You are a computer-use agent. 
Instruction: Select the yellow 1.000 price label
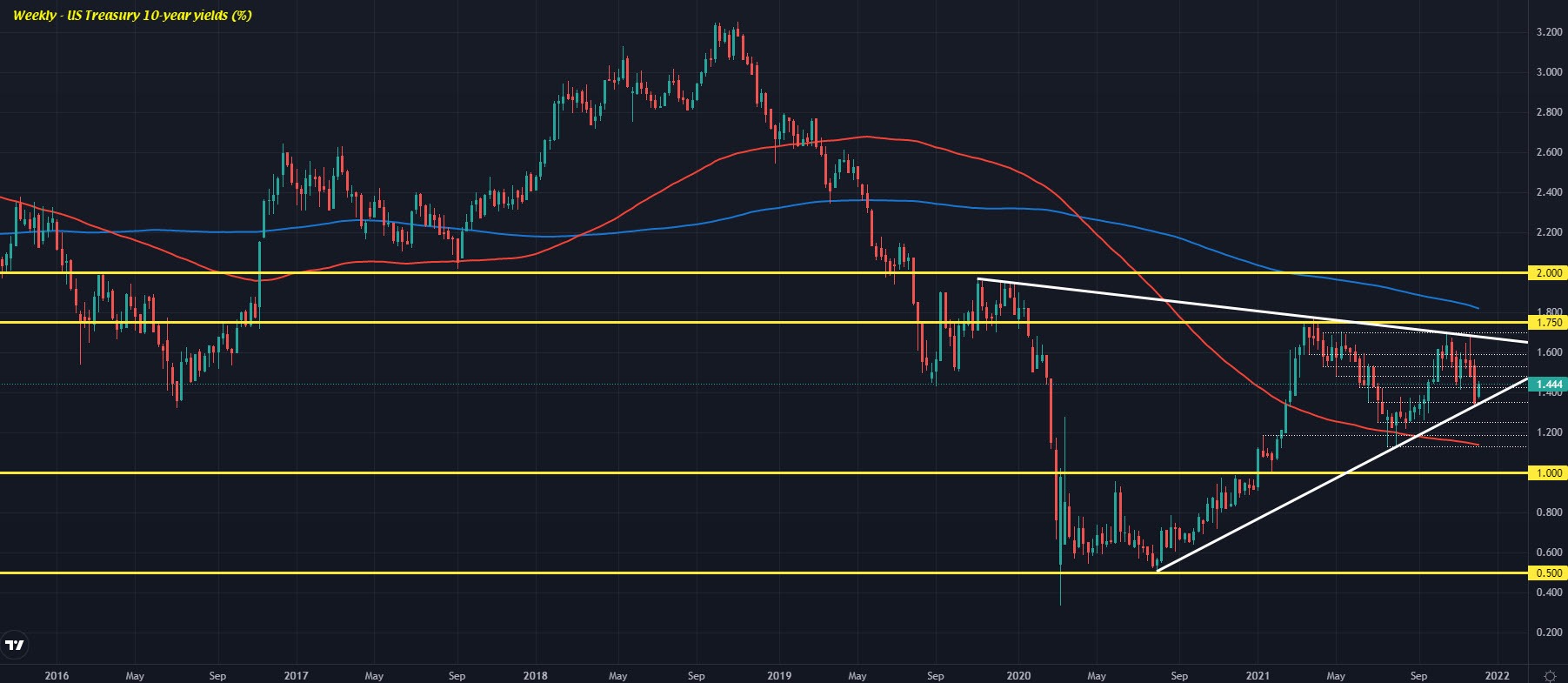pos(1549,472)
